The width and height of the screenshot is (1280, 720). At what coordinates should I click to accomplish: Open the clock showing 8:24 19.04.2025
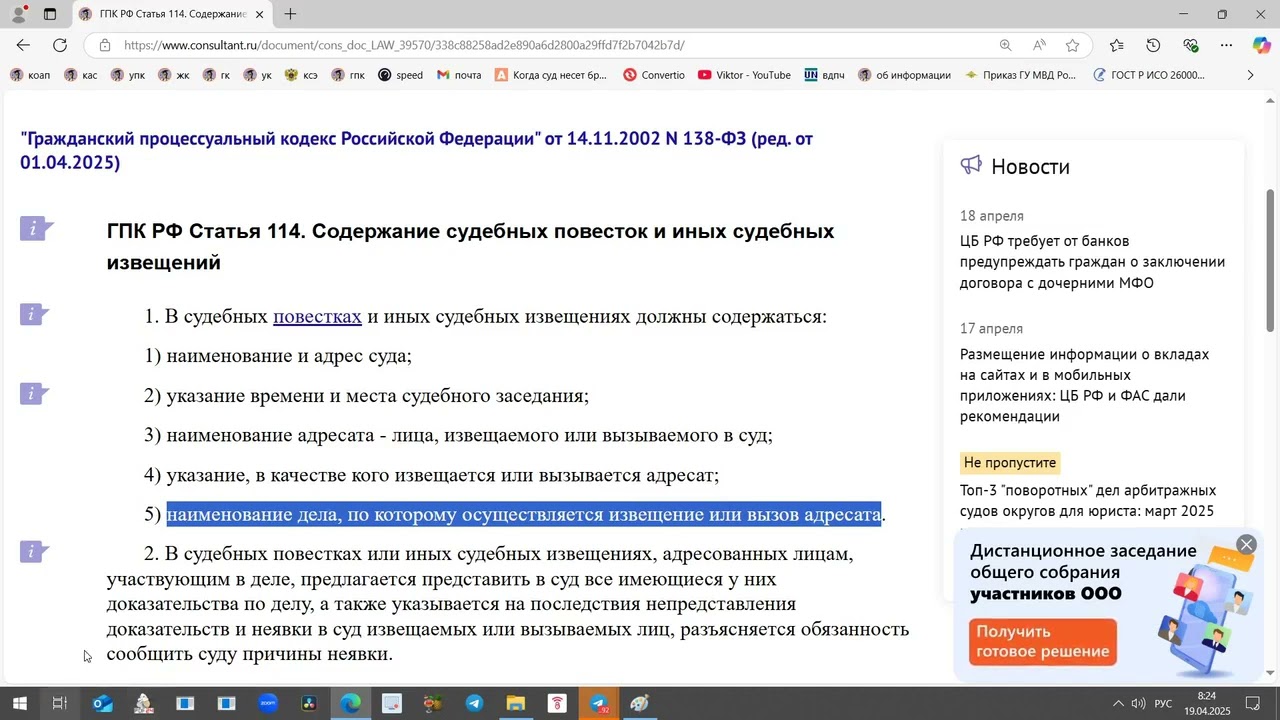[x=1207, y=703]
